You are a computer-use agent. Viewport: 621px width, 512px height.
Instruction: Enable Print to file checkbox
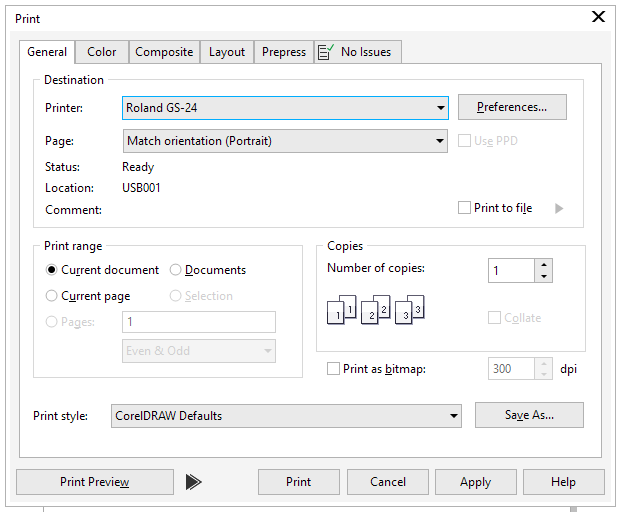click(x=464, y=208)
